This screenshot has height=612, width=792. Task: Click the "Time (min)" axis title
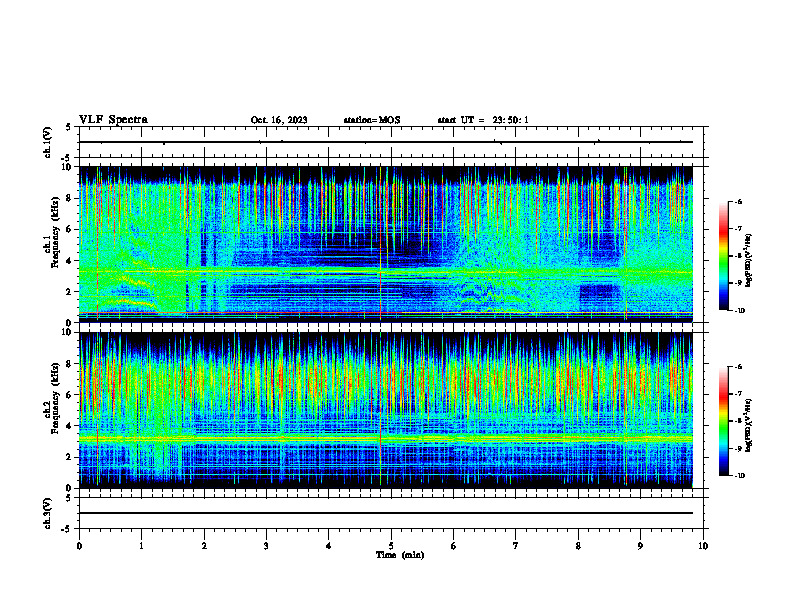(x=400, y=555)
